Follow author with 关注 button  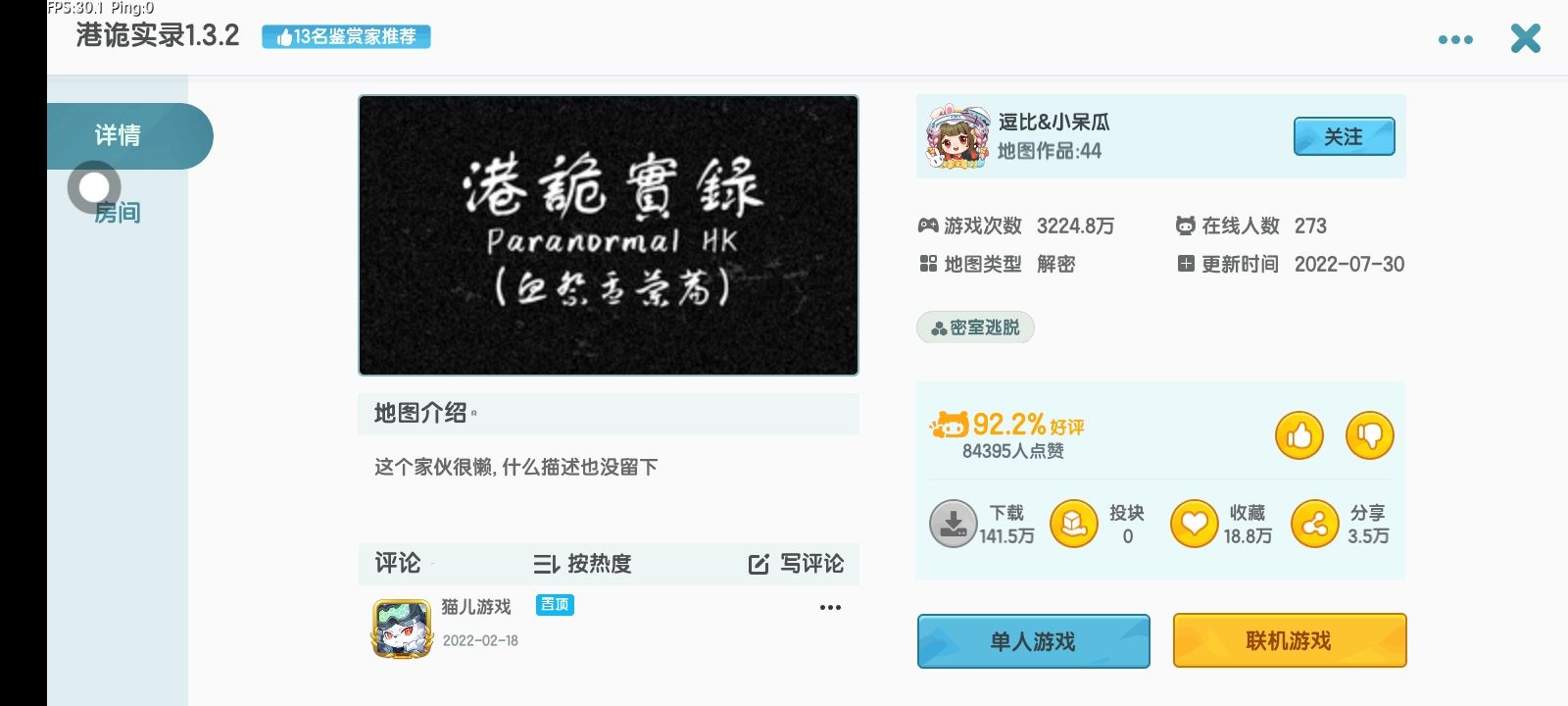pyautogui.click(x=1344, y=136)
